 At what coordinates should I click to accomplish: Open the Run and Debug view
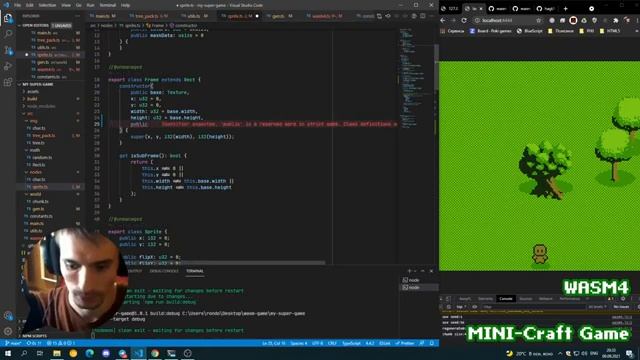coord(8,66)
